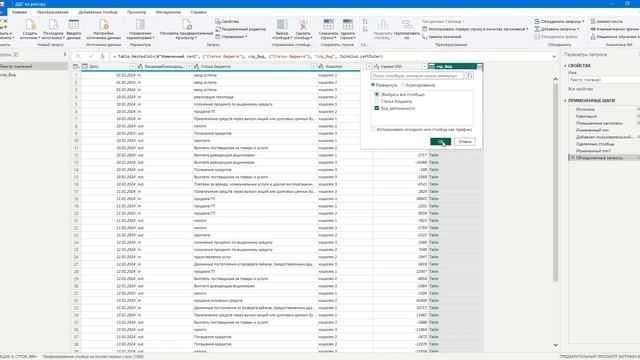Click the Замена значений command
The height and width of the screenshot is (360, 640).
point(442,37)
